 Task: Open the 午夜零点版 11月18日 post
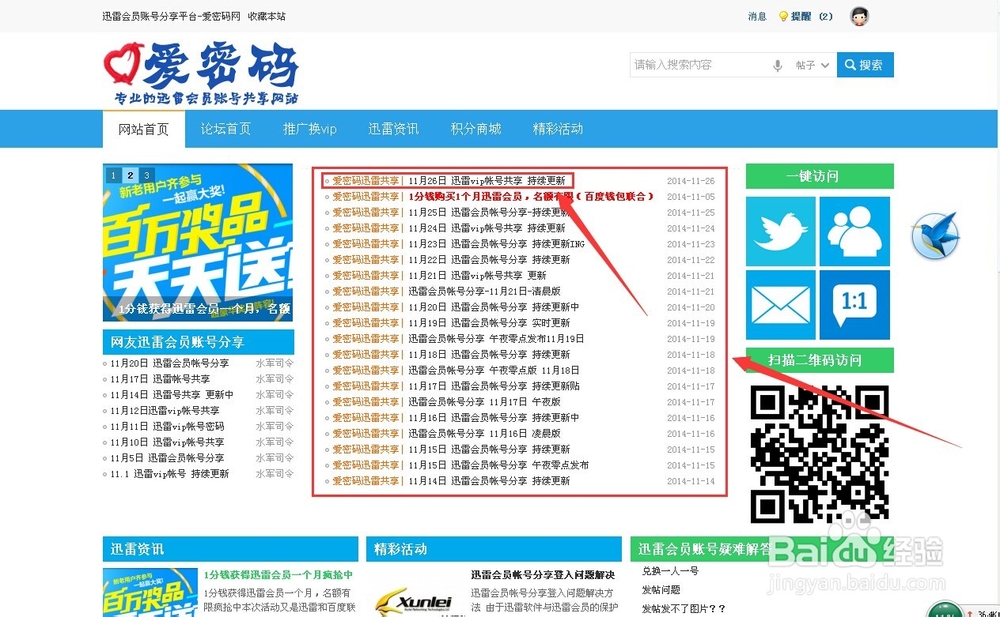[494, 370]
